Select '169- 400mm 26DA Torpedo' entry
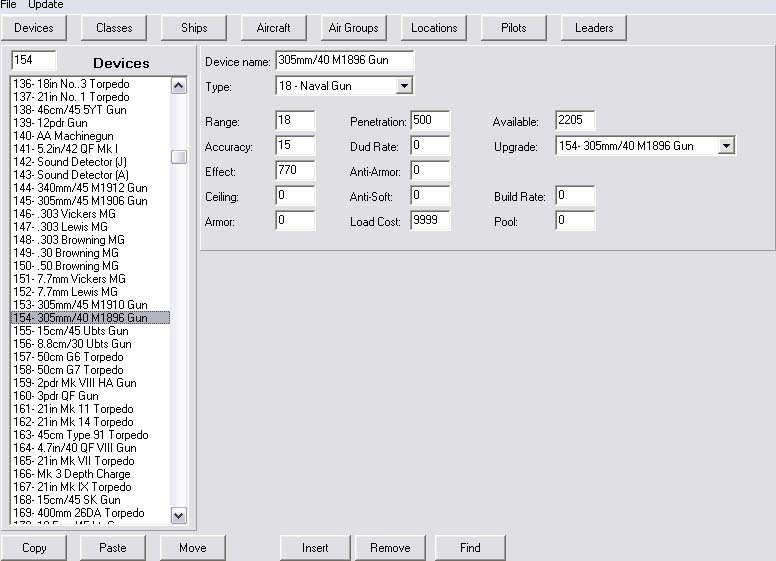 tap(90, 513)
